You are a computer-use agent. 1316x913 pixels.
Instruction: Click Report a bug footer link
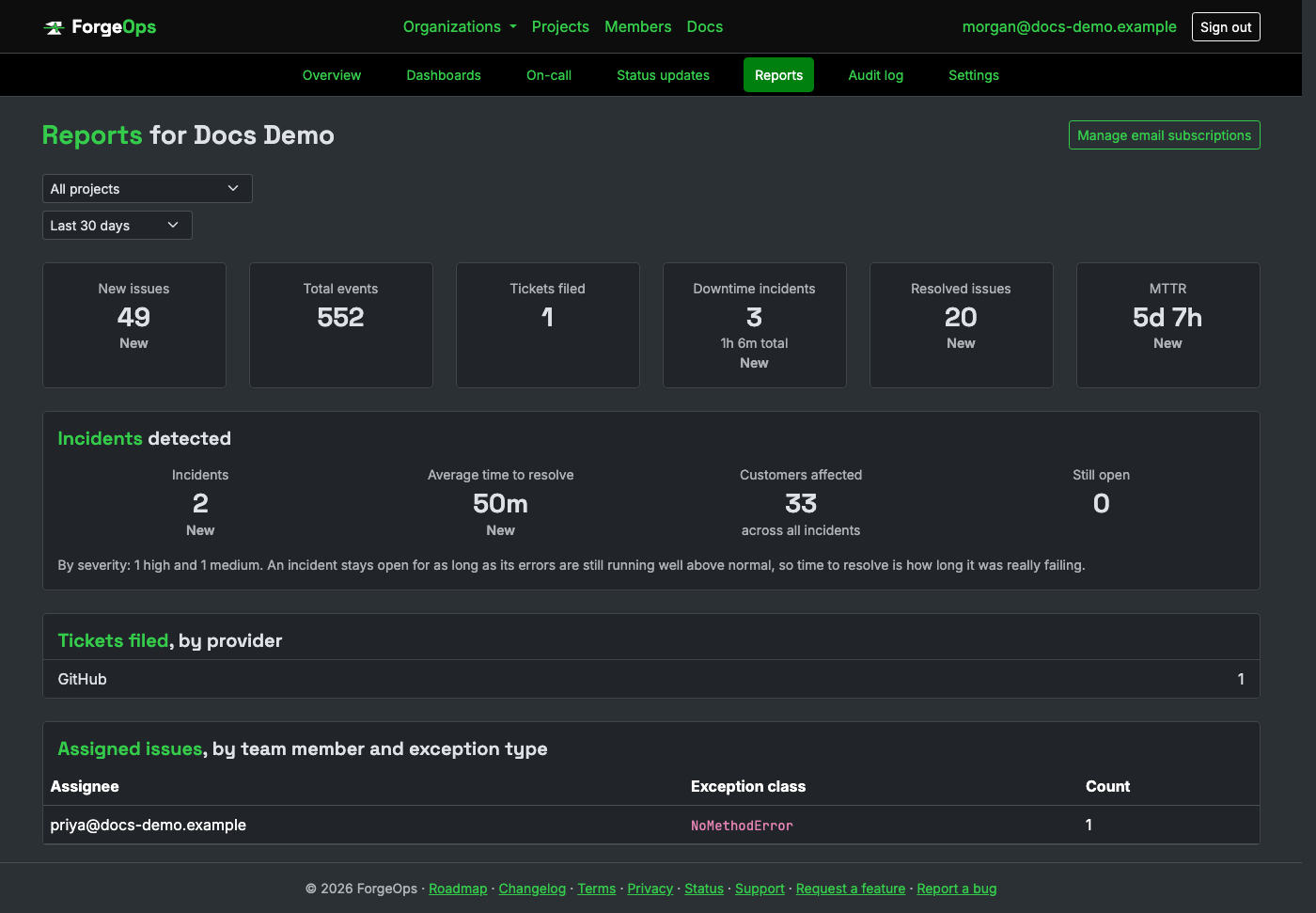pyautogui.click(x=957, y=889)
